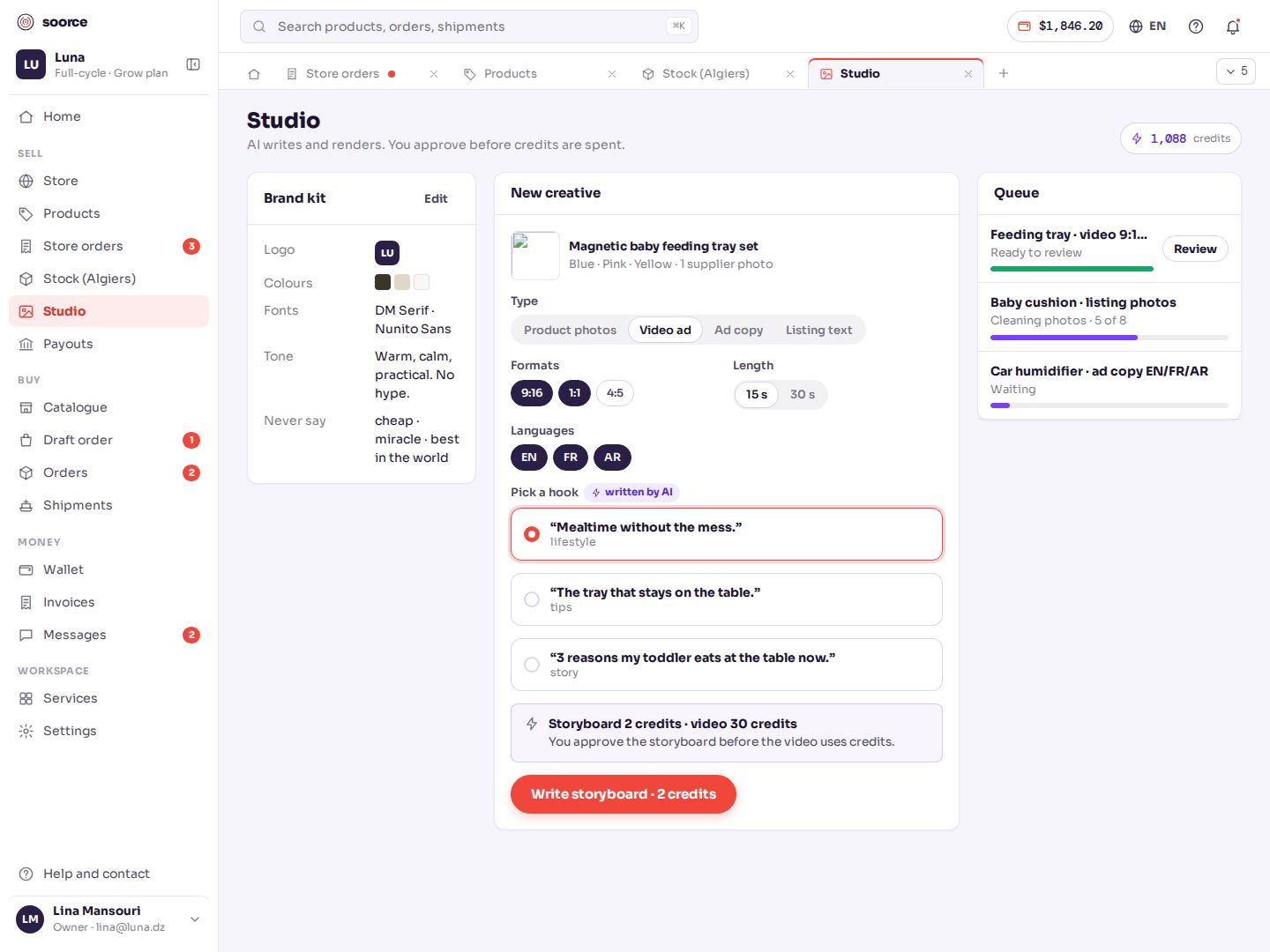Select the "The tray that stays on the table." hook

[x=727, y=599]
